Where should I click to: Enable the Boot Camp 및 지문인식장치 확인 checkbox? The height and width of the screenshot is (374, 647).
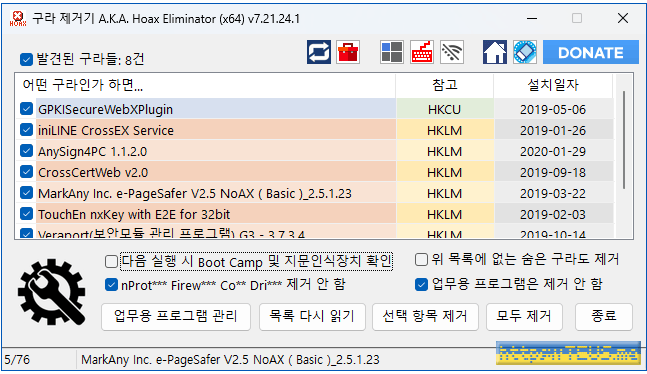(111, 261)
